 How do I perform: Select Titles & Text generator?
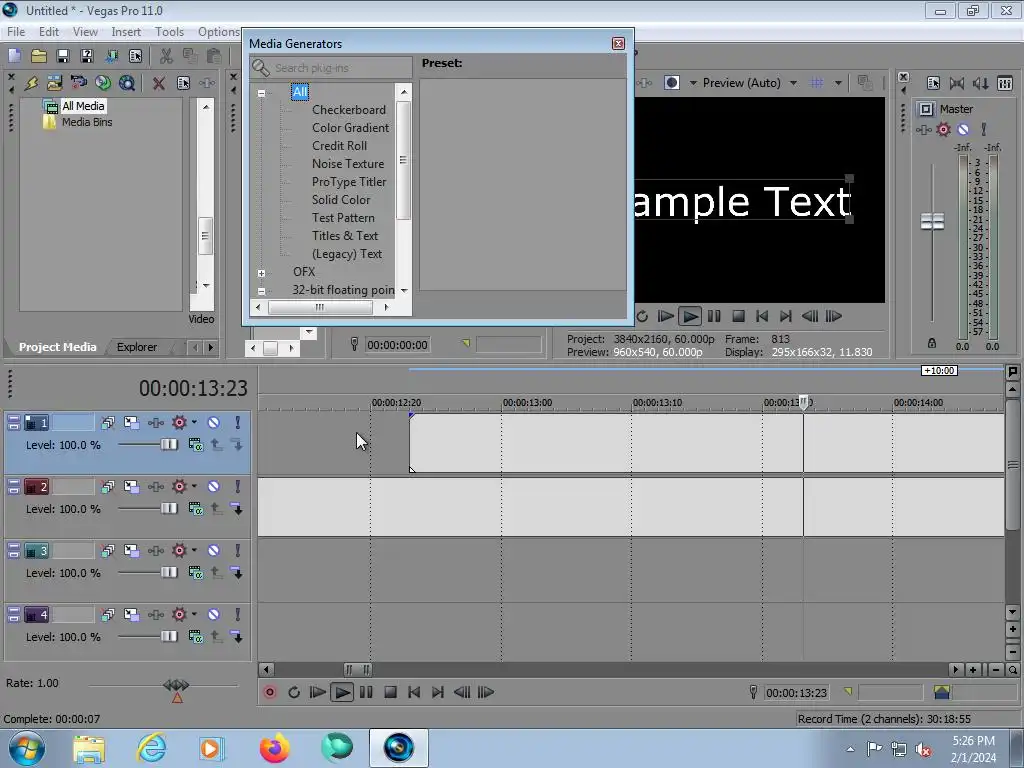click(x=345, y=236)
